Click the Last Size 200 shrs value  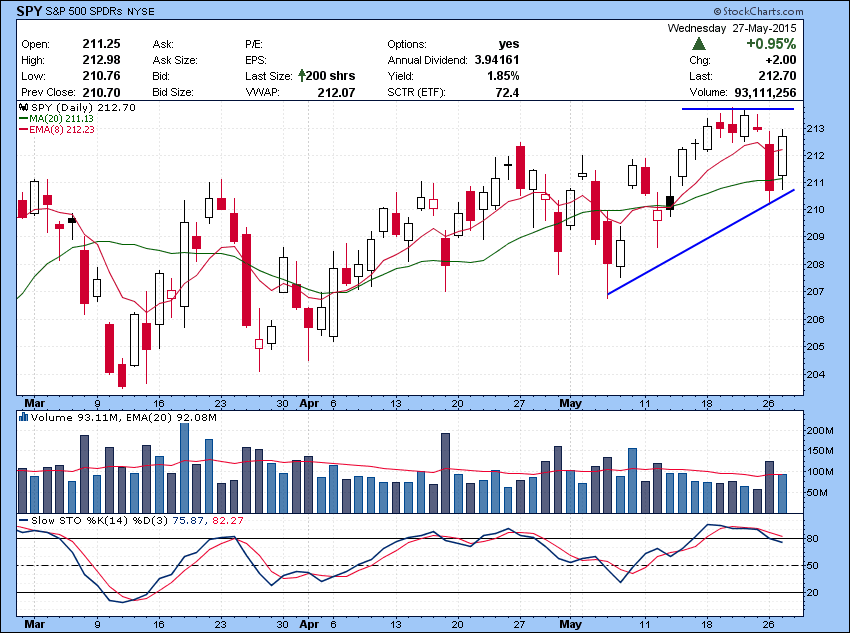point(330,76)
